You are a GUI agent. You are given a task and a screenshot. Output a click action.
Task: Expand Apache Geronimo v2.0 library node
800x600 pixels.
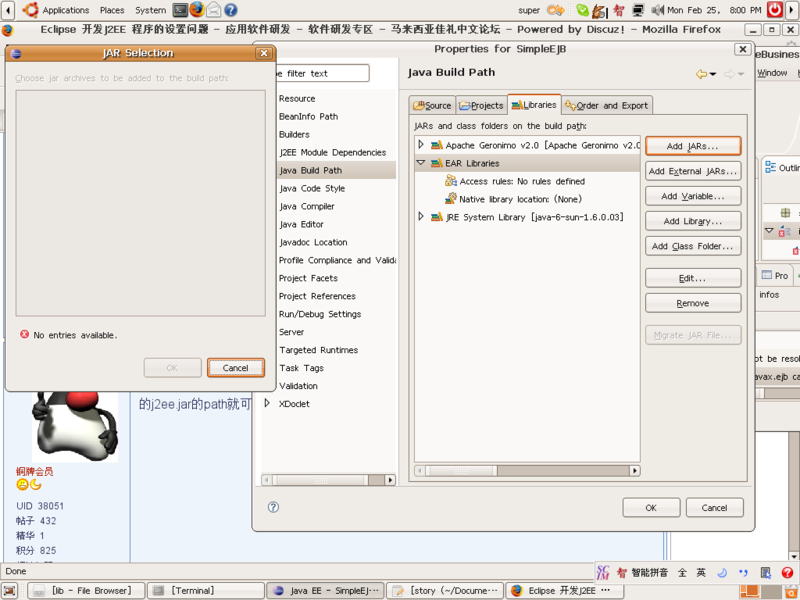[421, 145]
